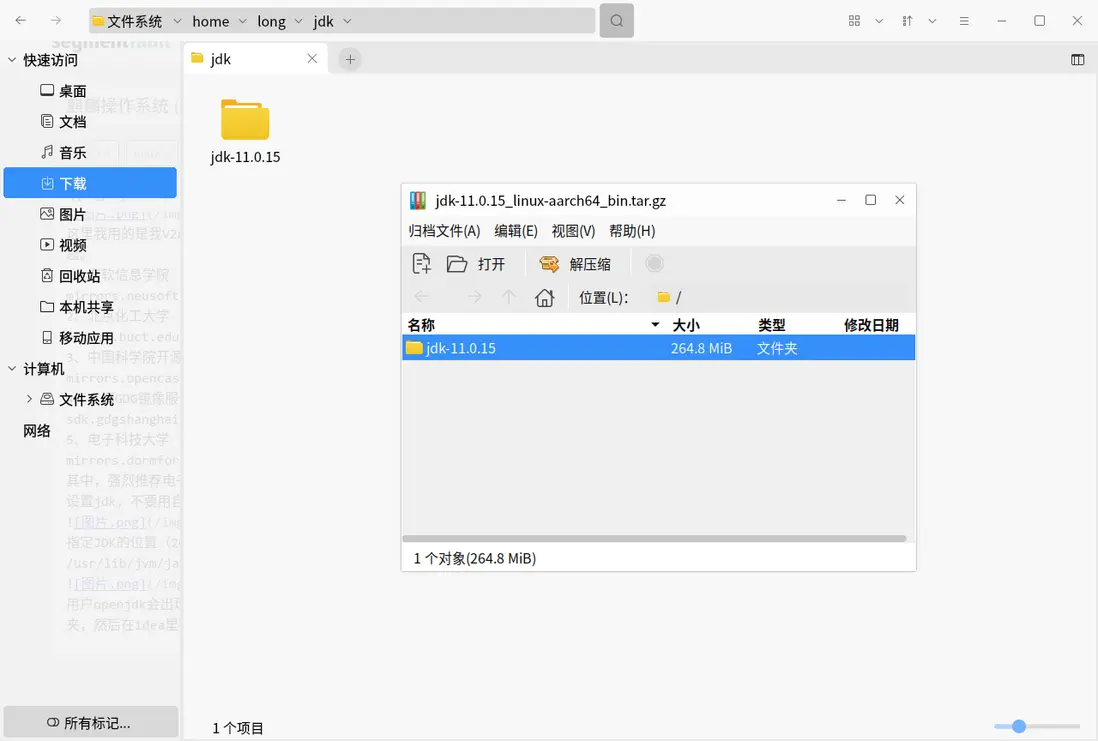Open the hamburger menu of the file manager
Viewport: 1098px width, 741px height.
[x=964, y=20]
